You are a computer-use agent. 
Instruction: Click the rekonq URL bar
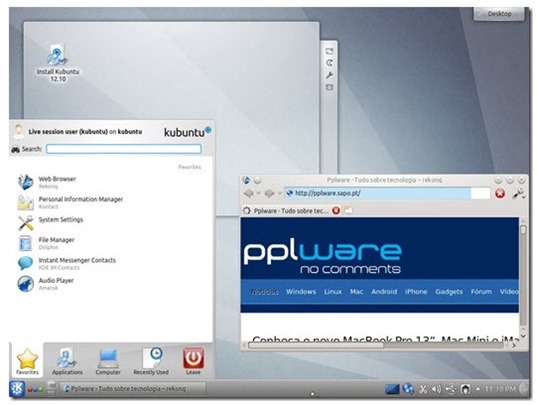387,193
